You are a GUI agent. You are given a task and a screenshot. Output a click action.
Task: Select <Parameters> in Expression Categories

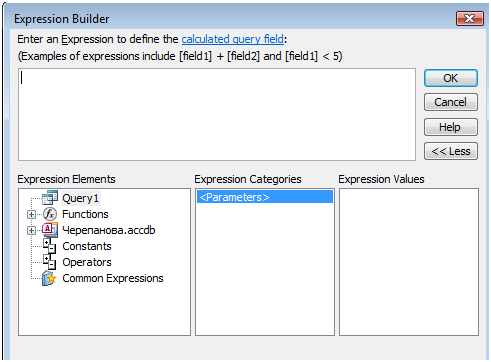click(265, 197)
